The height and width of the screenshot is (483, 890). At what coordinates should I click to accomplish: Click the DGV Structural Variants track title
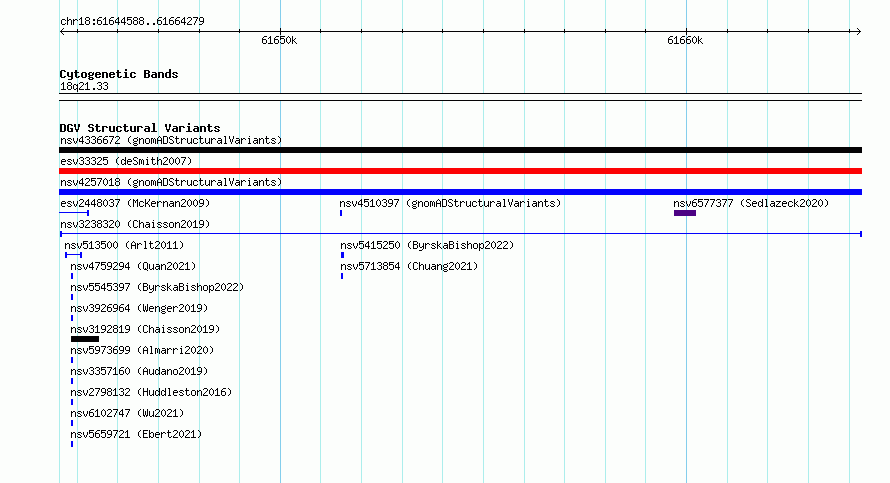click(140, 128)
